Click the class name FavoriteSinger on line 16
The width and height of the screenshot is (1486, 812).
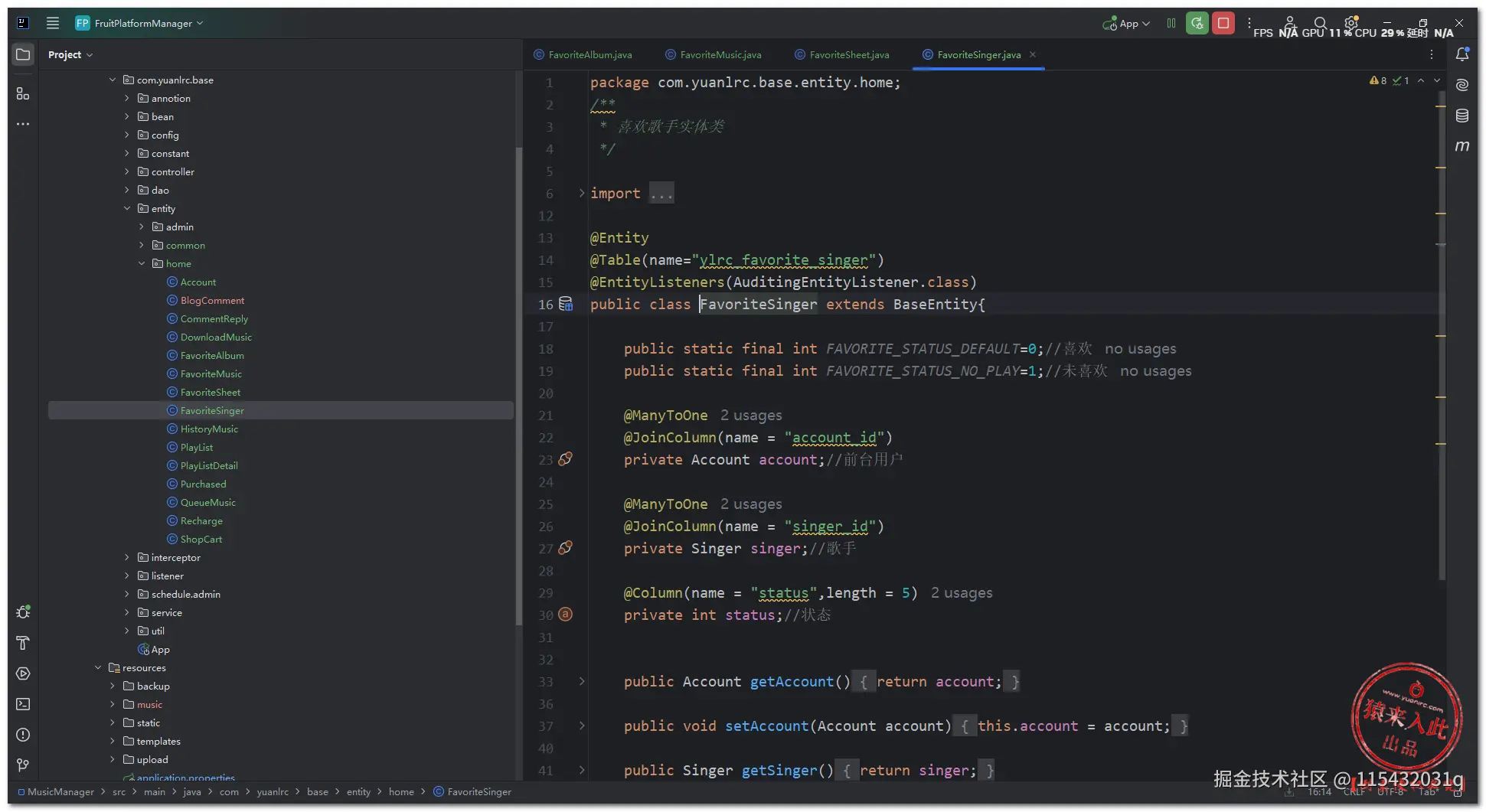coord(758,304)
